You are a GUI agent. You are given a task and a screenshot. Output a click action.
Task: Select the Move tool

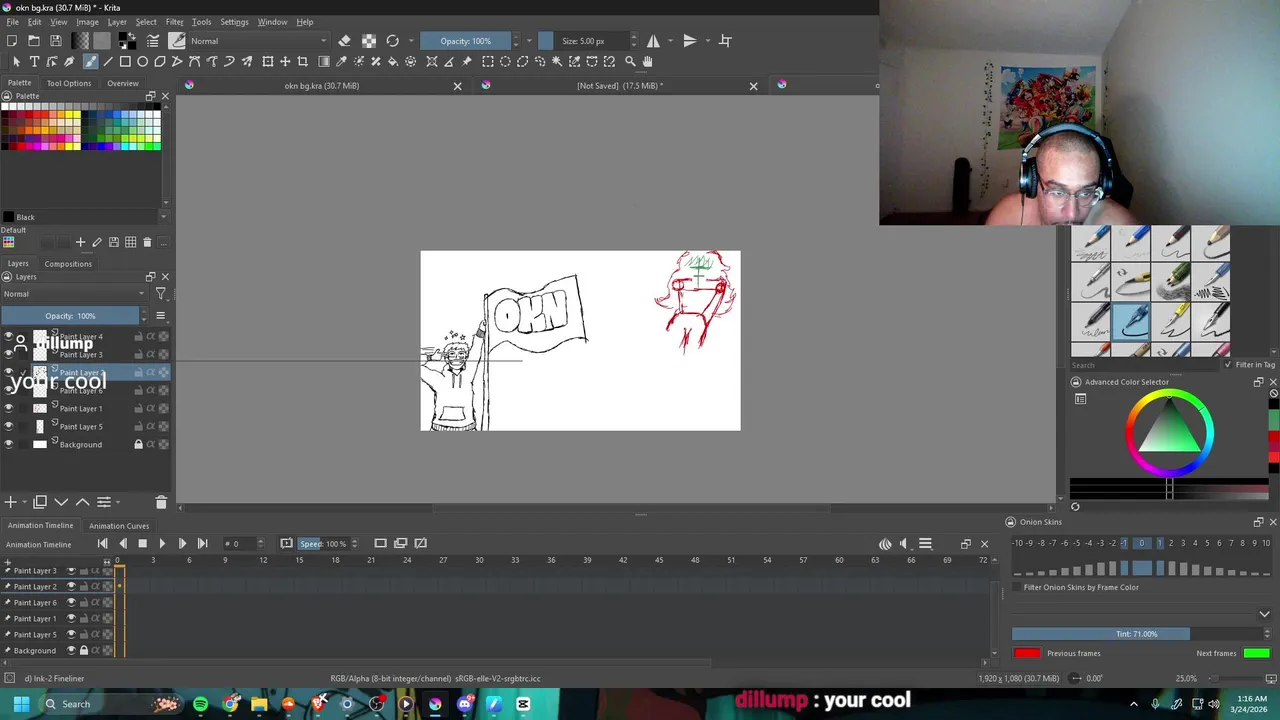285,62
